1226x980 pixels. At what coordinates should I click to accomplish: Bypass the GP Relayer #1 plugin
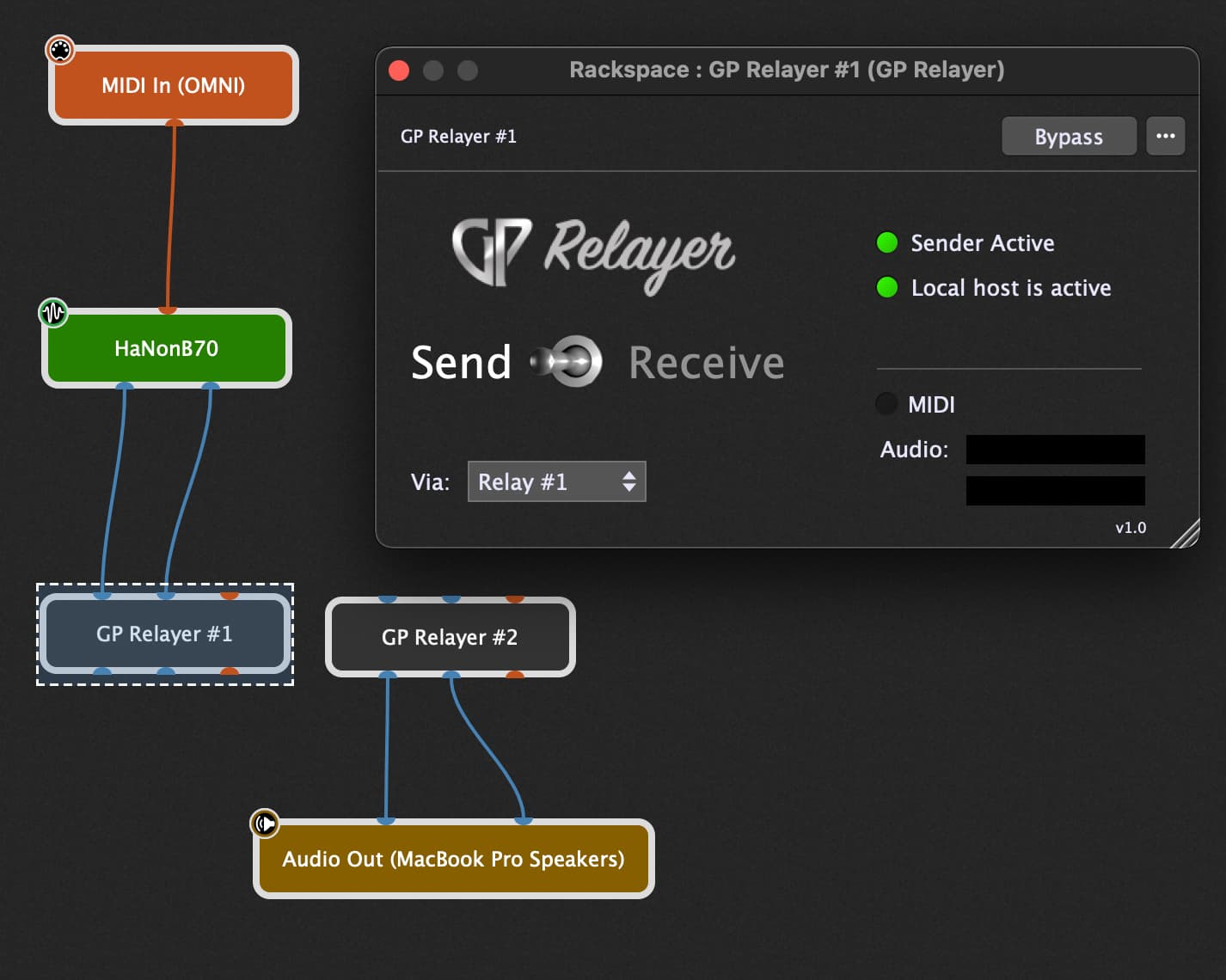(1069, 137)
